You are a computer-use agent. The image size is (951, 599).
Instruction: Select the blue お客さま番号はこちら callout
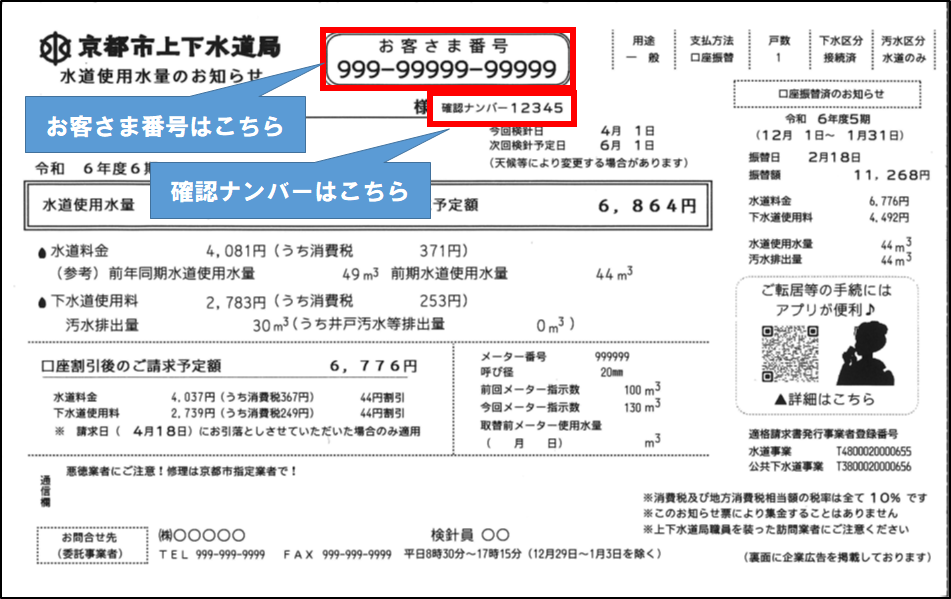pos(164,127)
